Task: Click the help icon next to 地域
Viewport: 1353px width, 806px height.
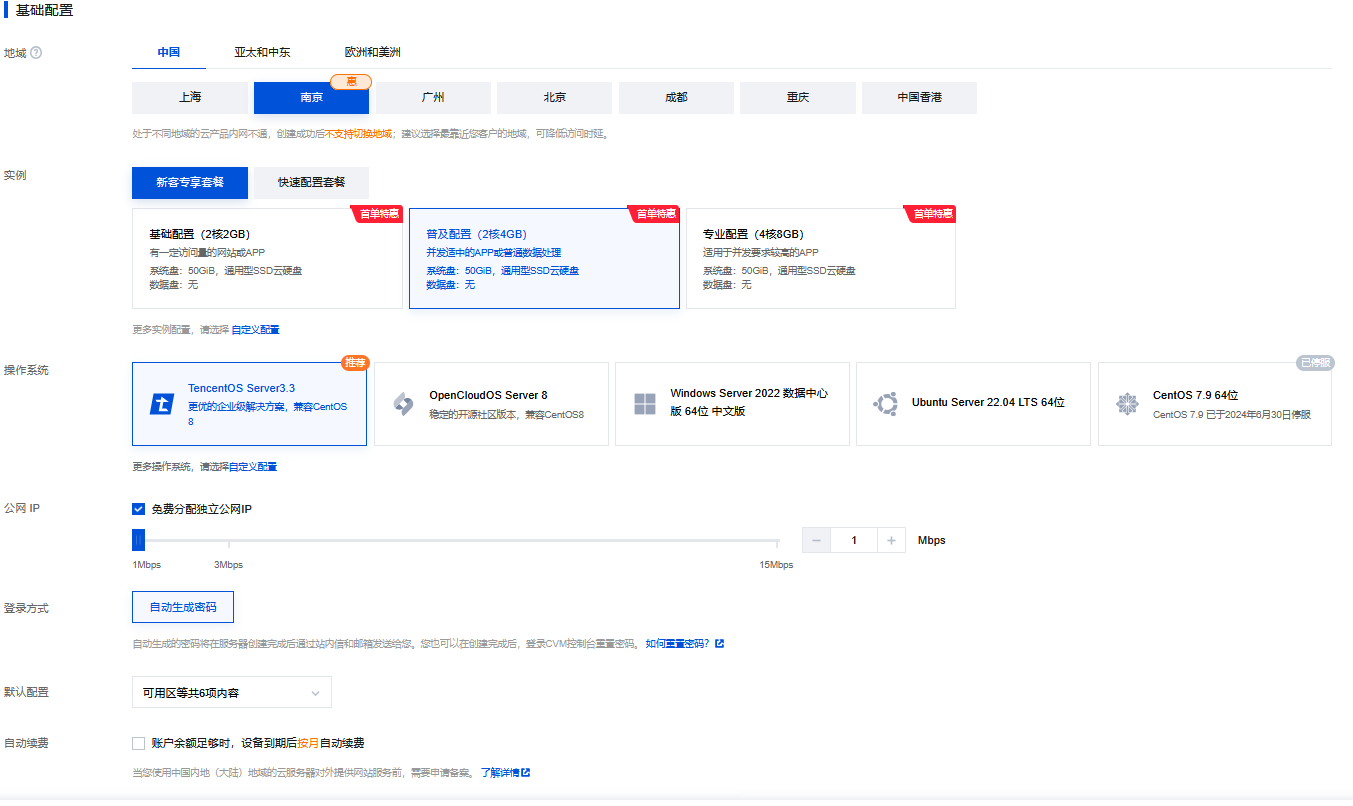Action: 36,53
